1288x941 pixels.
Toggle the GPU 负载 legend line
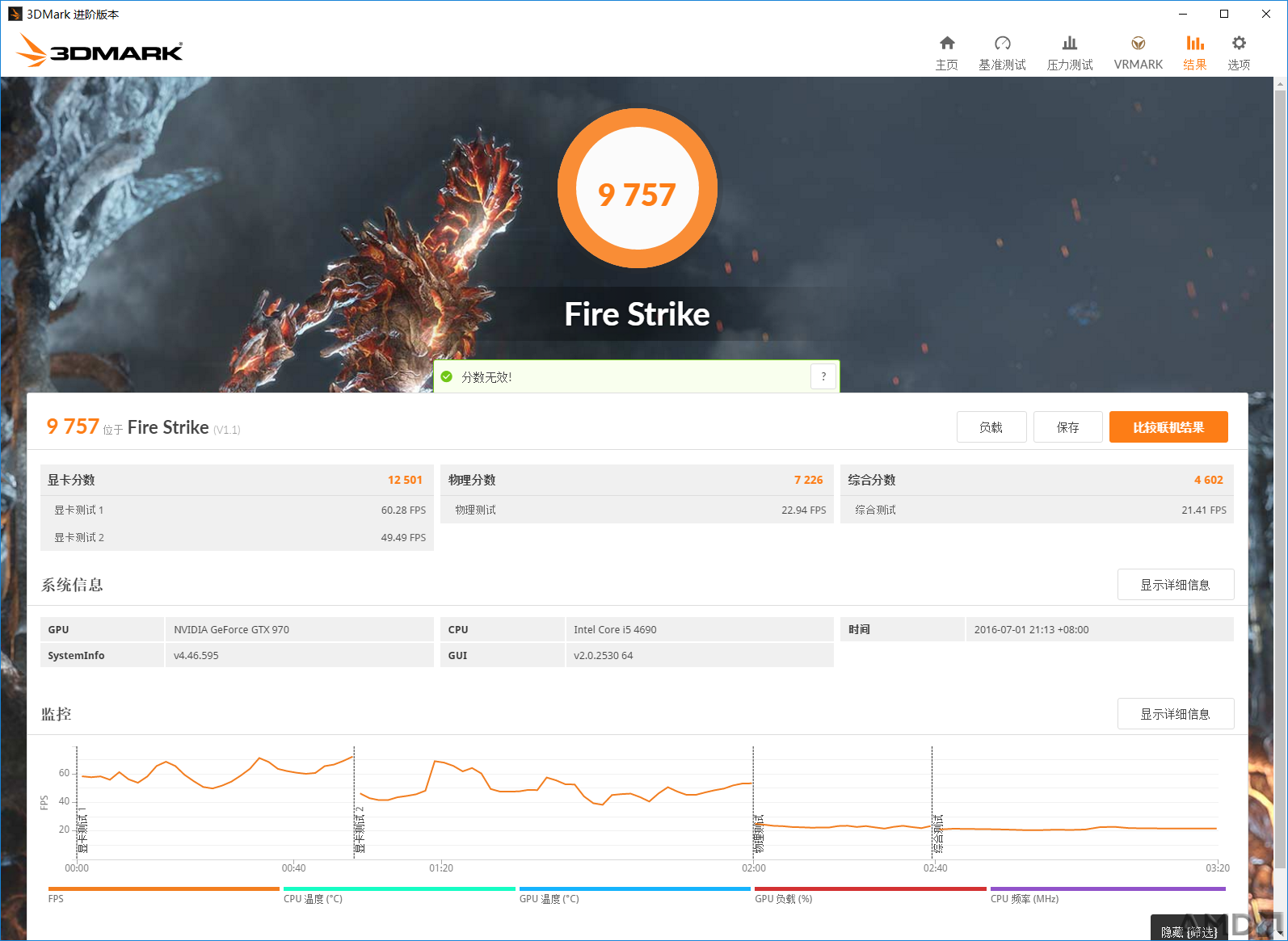(870, 889)
